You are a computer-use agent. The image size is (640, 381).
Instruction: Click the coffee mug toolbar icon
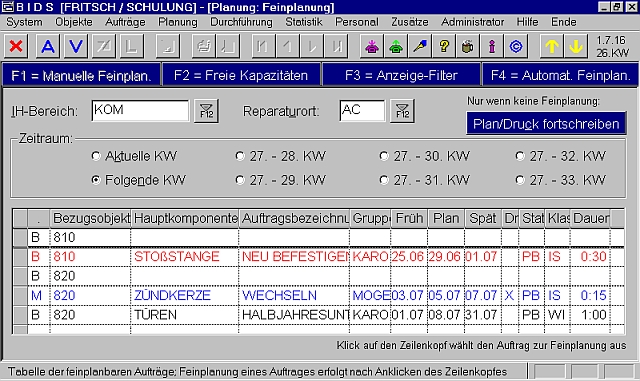(x=468, y=46)
